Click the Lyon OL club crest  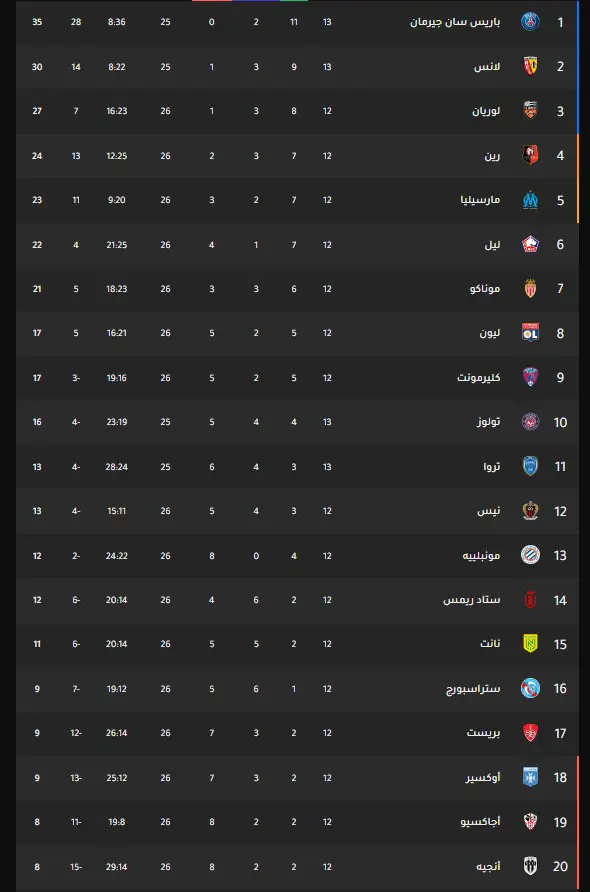coord(530,333)
